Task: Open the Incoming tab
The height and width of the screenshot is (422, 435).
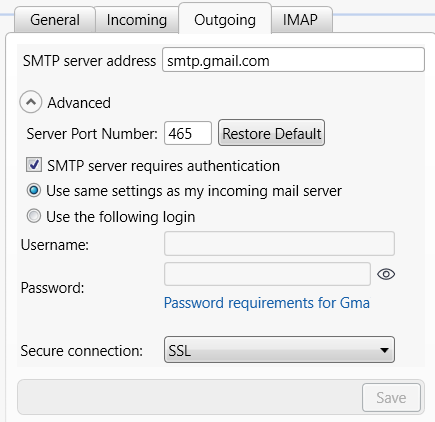Action: click(x=137, y=20)
